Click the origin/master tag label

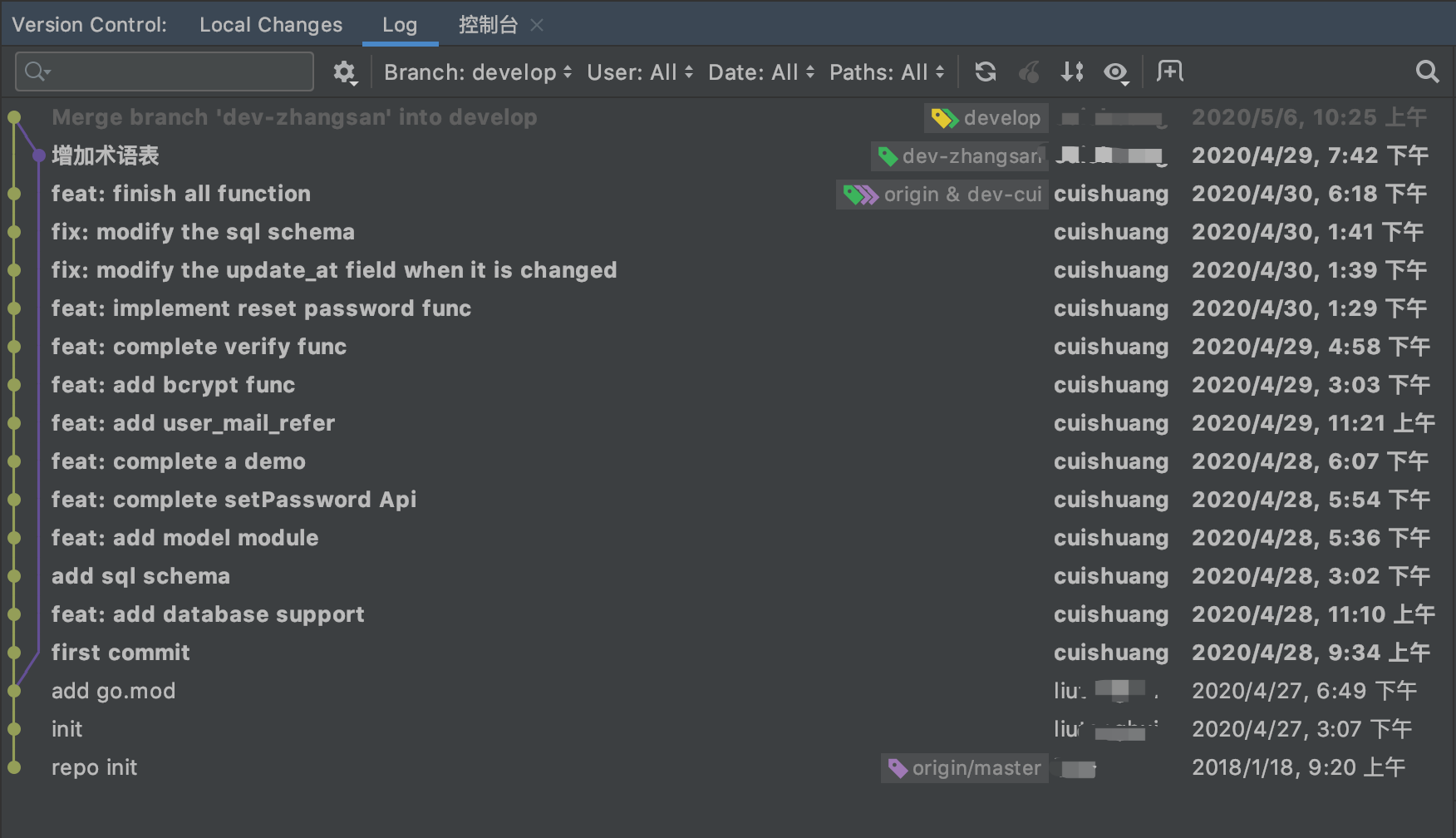[x=965, y=768]
